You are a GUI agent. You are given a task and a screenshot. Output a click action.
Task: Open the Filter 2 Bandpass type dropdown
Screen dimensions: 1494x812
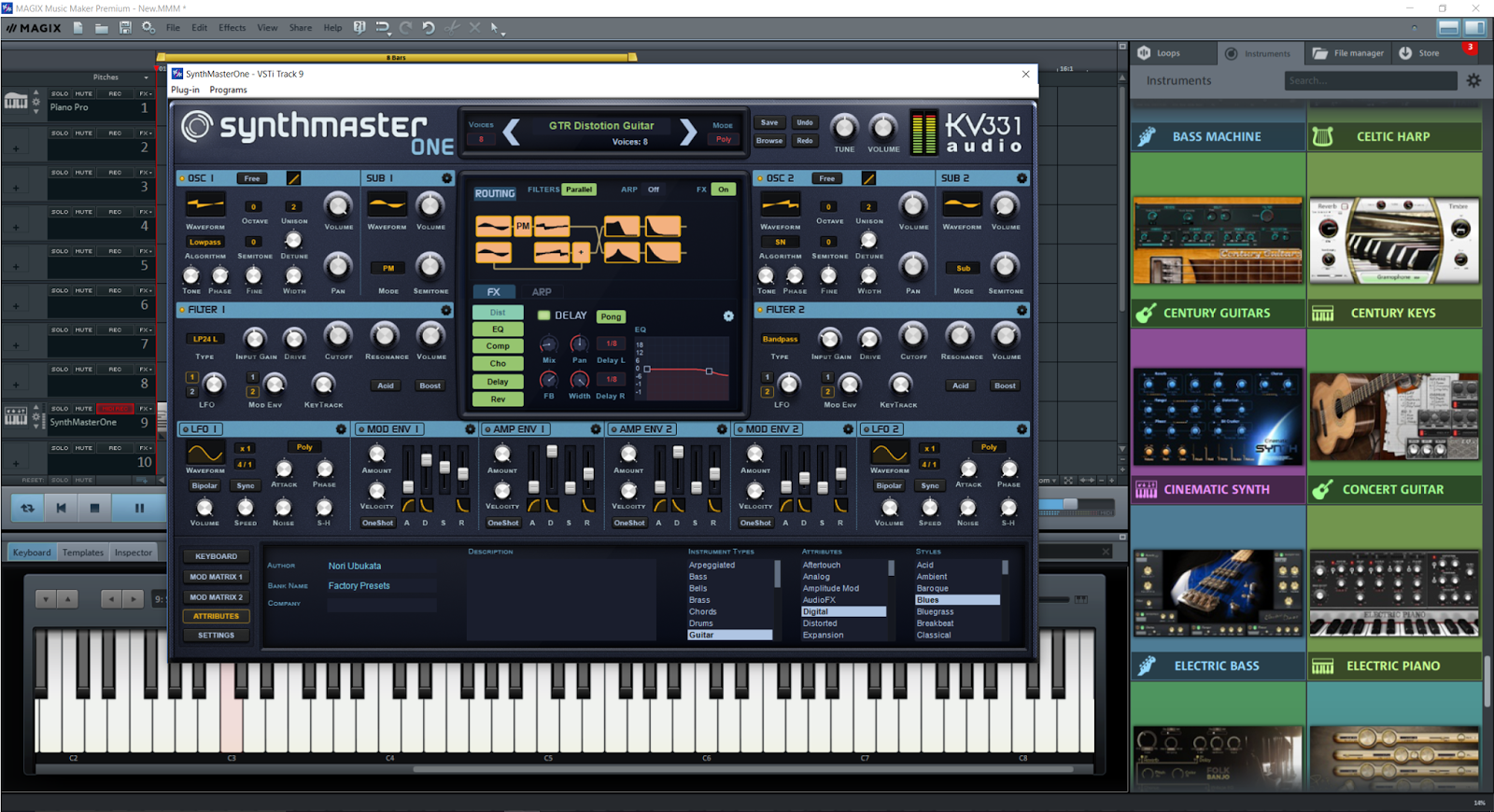point(780,339)
